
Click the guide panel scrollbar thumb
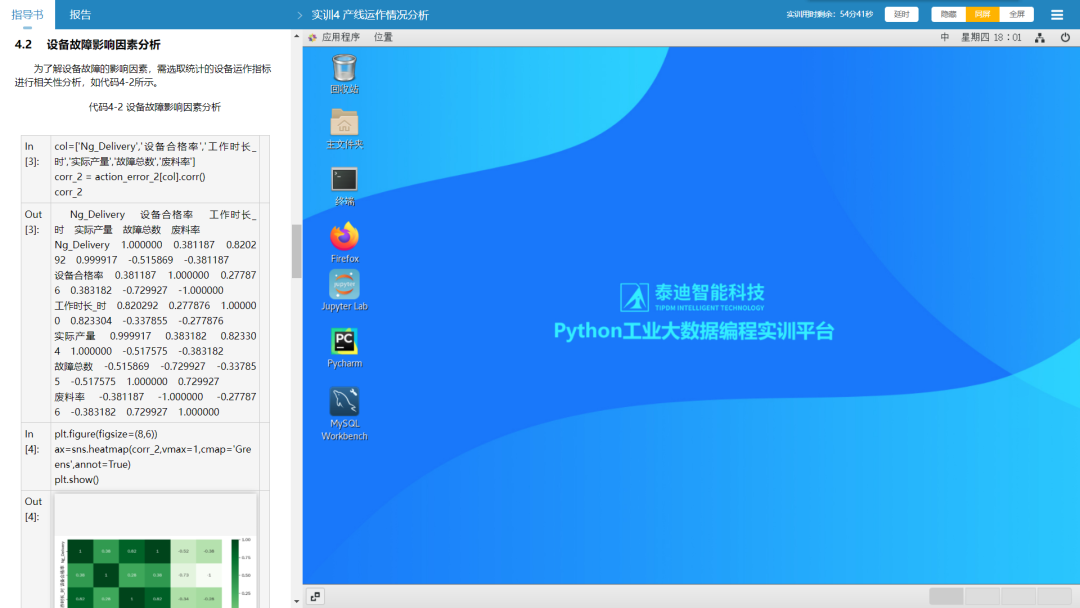[296, 251]
